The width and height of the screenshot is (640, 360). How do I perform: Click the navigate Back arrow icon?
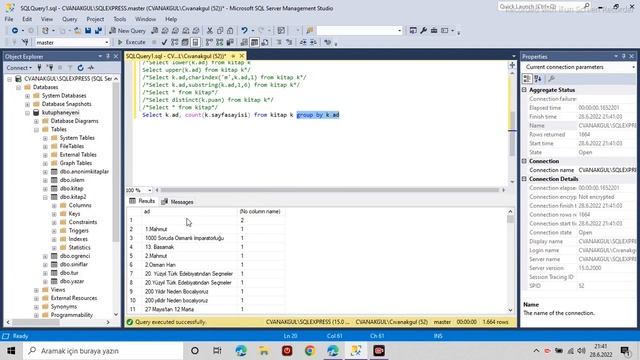click(x=15, y=31)
